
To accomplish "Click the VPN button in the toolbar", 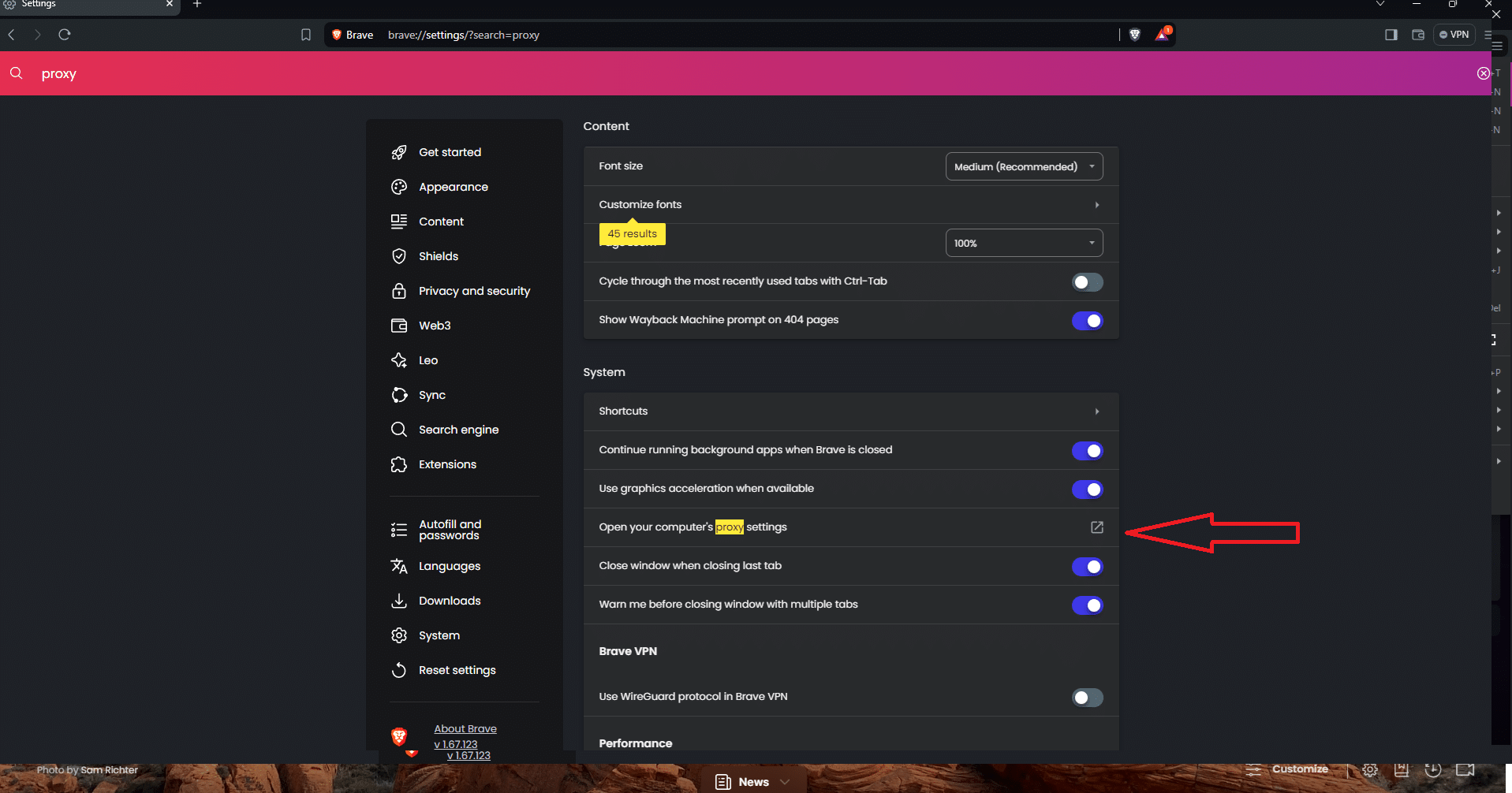I will click(1454, 34).
